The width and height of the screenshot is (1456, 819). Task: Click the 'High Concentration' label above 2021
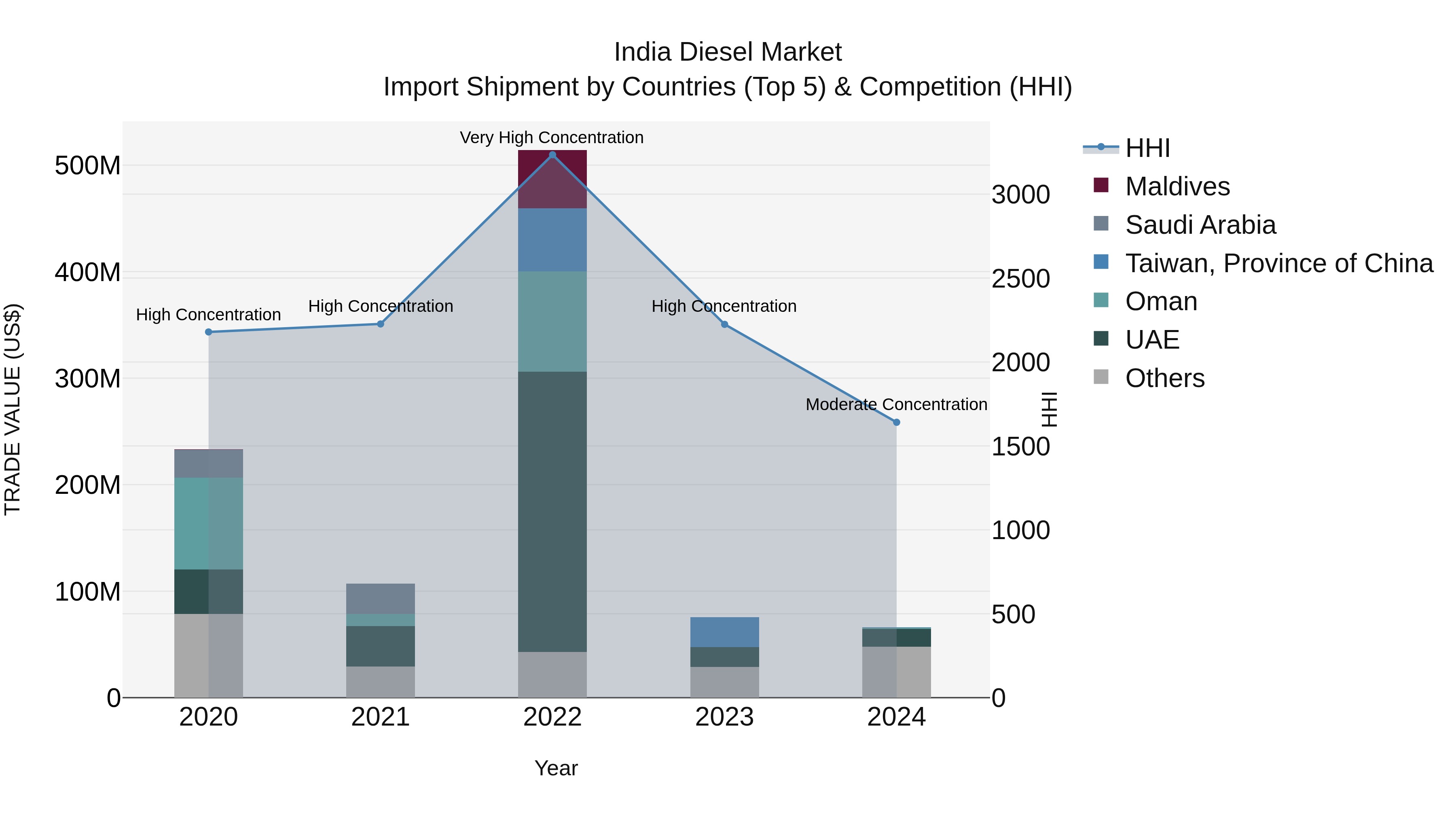(x=381, y=306)
